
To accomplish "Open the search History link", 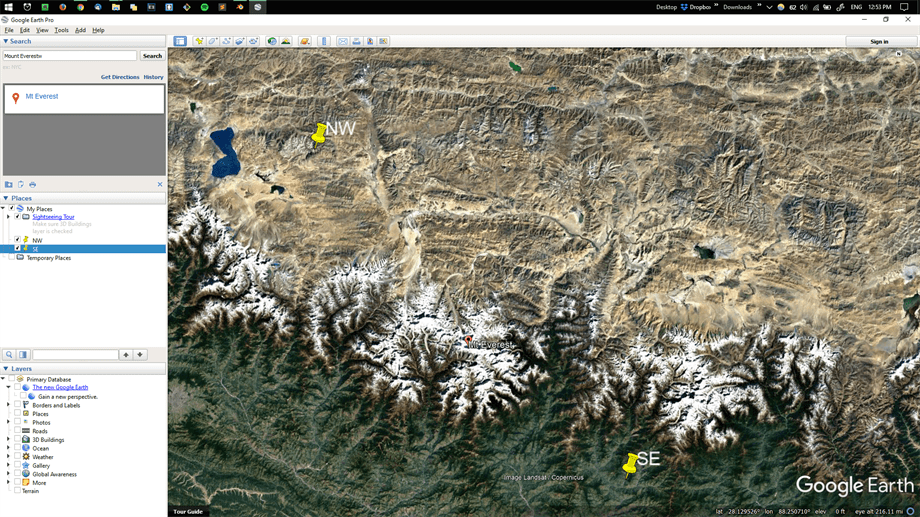I will click(153, 77).
